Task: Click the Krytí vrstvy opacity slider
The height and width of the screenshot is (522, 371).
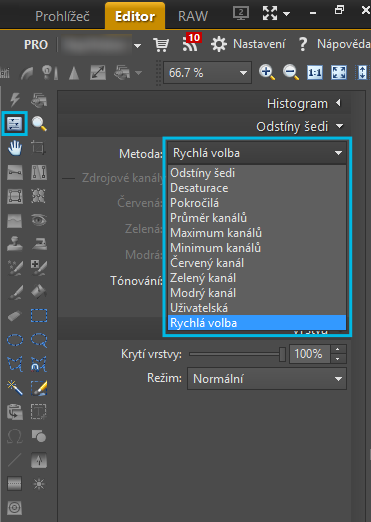Action: pos(237,354)
